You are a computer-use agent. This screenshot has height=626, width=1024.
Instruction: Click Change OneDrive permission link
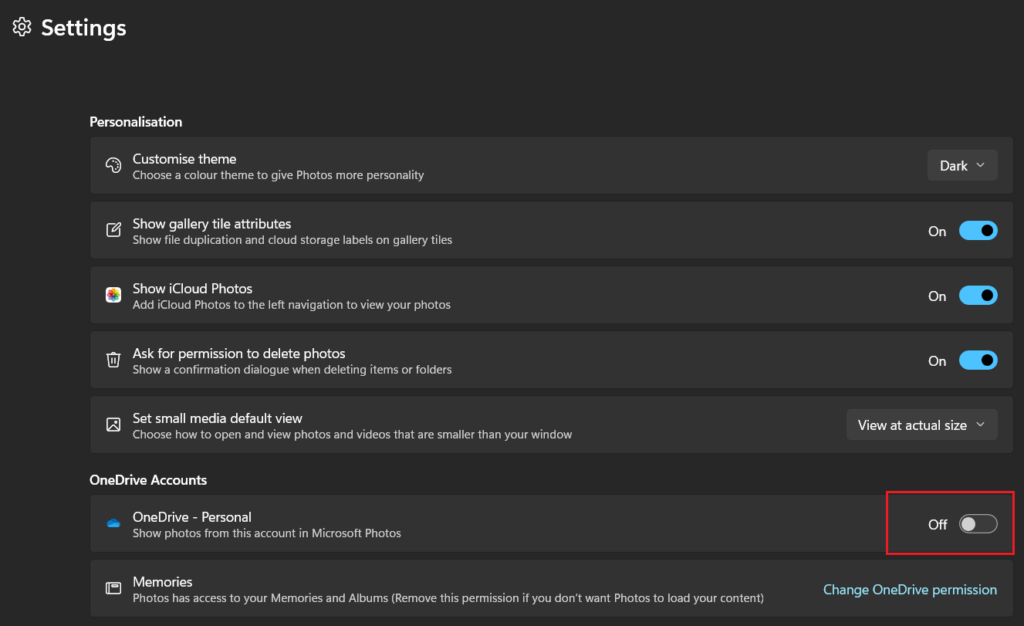click(x=910, y=589)
